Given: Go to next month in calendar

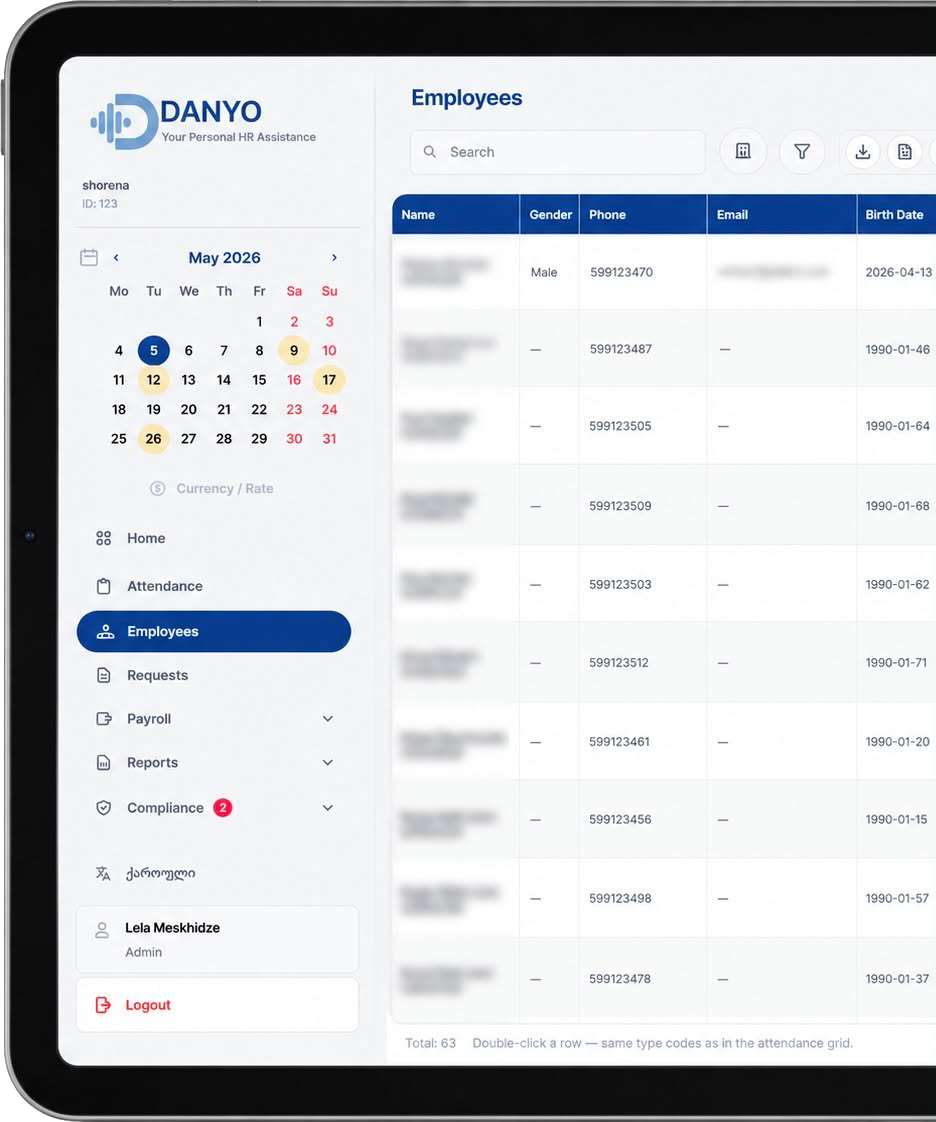Looking at the screenshot, I should pos(334,258).
